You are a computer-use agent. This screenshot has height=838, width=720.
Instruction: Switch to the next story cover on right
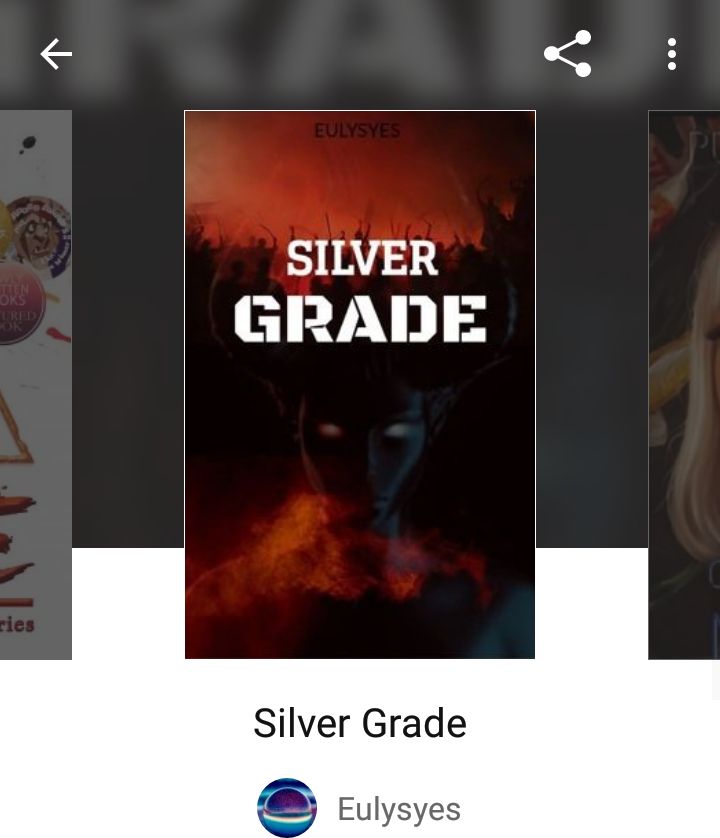684,385
